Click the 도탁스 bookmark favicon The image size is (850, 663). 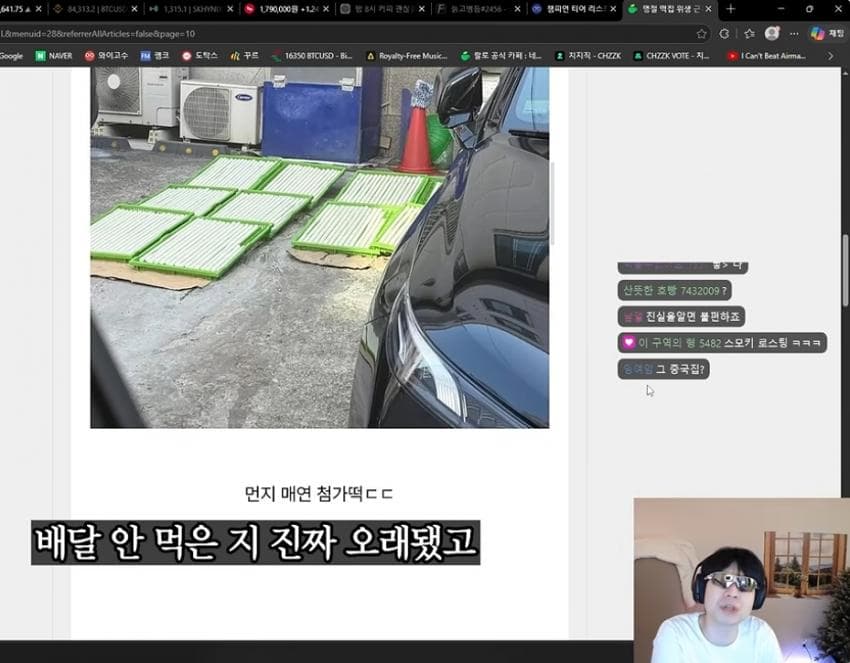(x=186, y=56)
